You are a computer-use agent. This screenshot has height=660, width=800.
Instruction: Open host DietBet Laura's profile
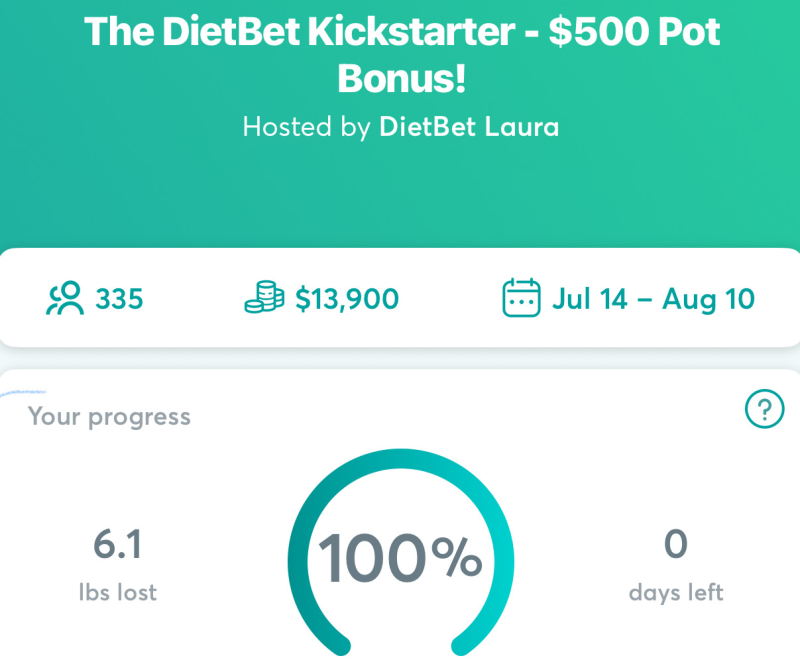pos(469,126)
